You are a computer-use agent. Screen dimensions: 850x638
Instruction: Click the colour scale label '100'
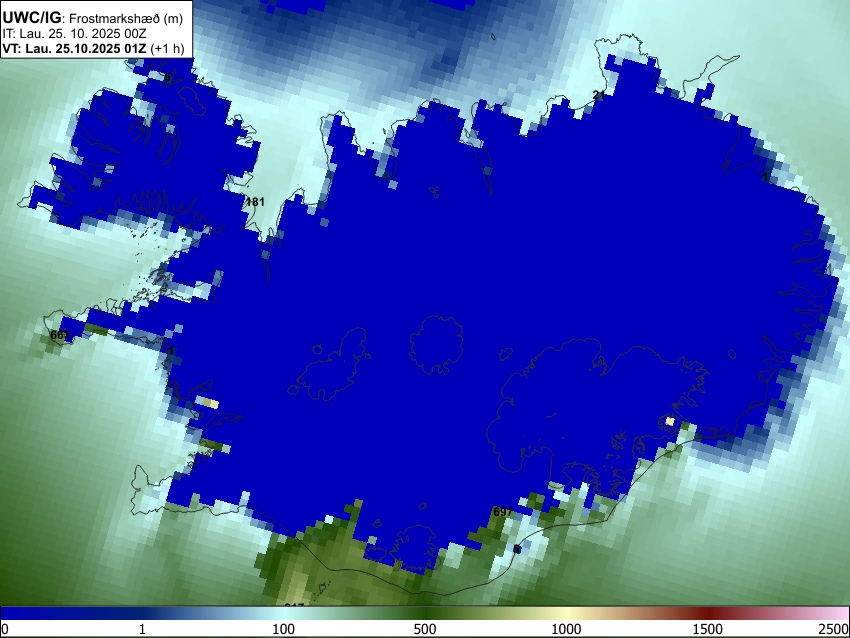(x=284, y=629)
